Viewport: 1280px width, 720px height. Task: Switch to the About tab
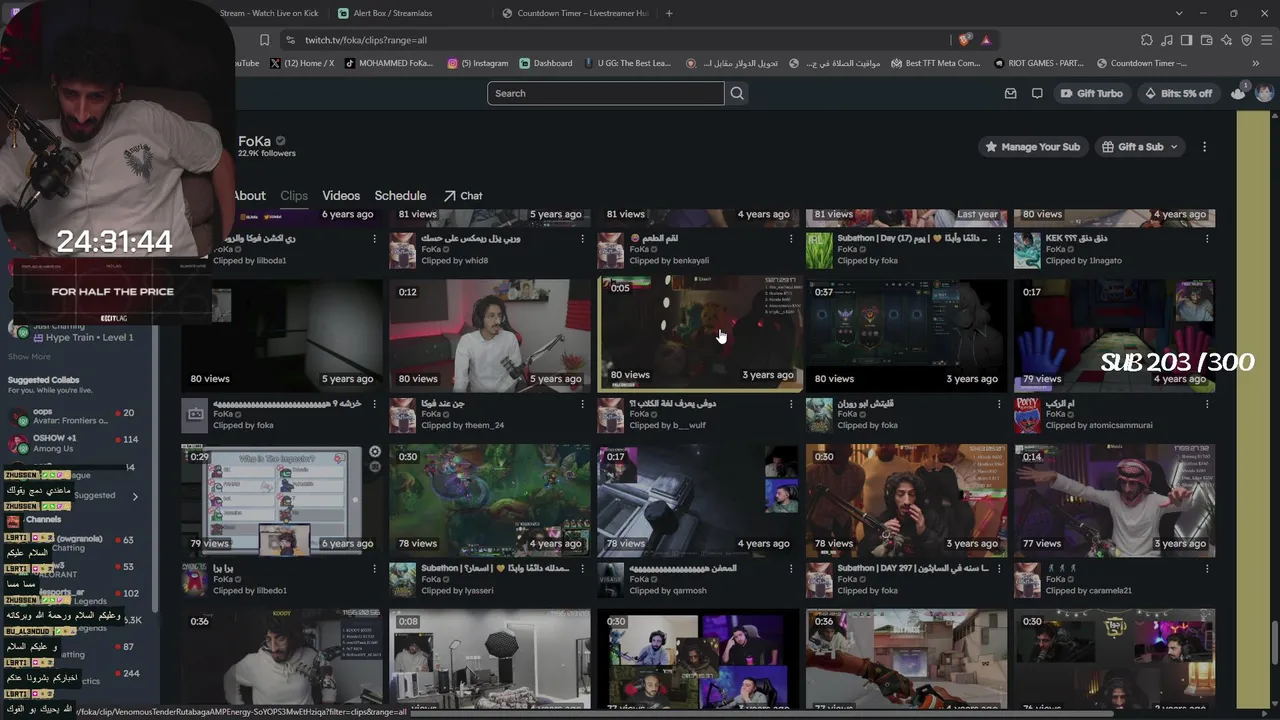tap(249, 196)
